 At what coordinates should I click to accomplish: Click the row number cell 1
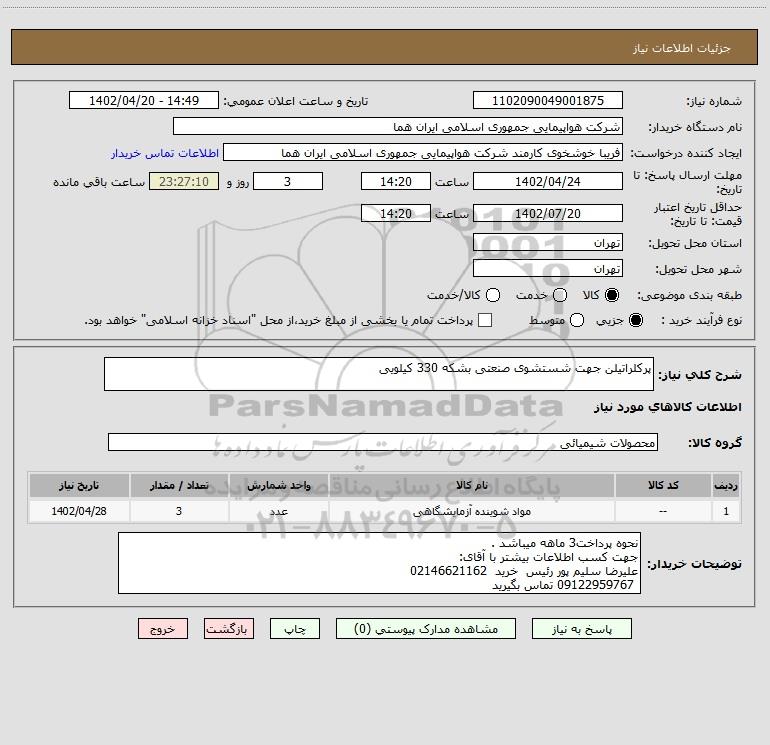pyautogui.click(x=726, y=511)
